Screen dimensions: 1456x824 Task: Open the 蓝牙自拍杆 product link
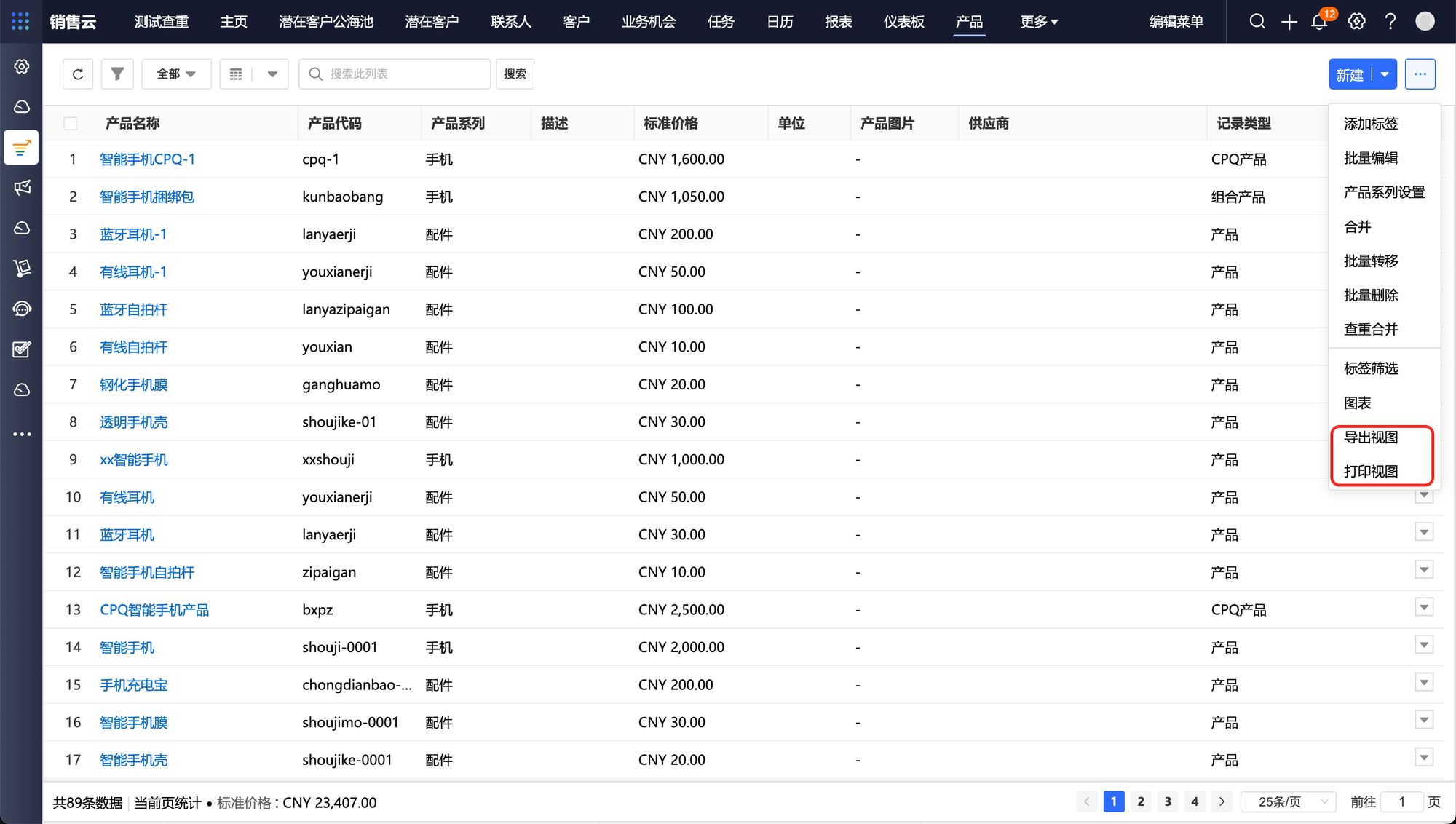pyautogui.click(x=133, y=309)
